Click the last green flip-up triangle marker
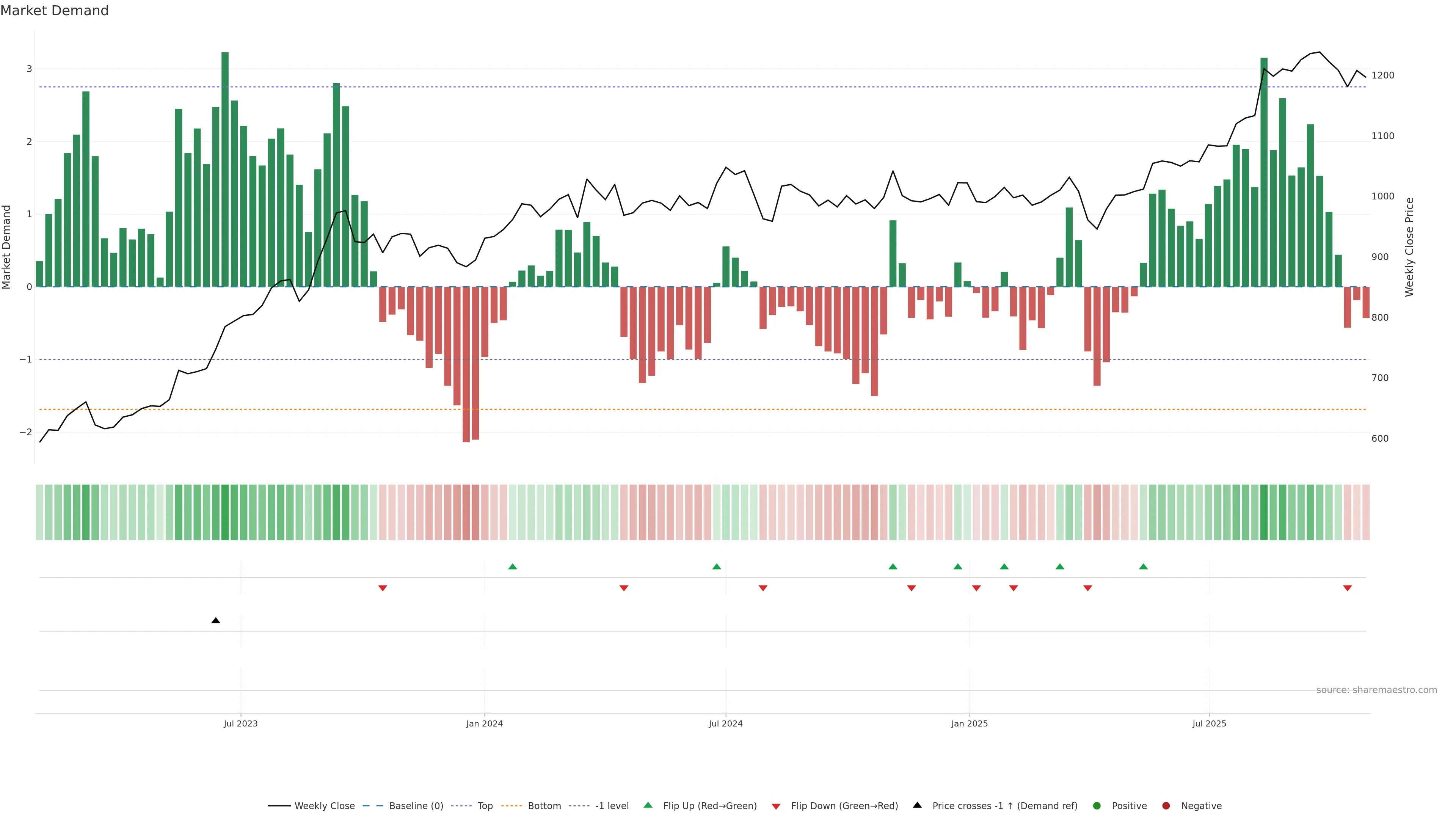This screenshot has height=819, width=1456. (1144, 566)
